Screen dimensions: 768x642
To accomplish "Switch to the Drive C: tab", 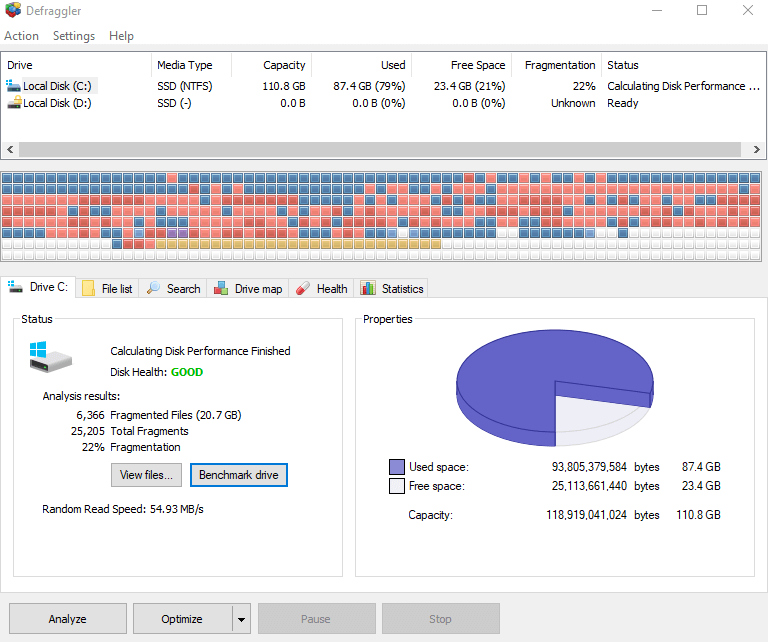I will coord(39,288).
